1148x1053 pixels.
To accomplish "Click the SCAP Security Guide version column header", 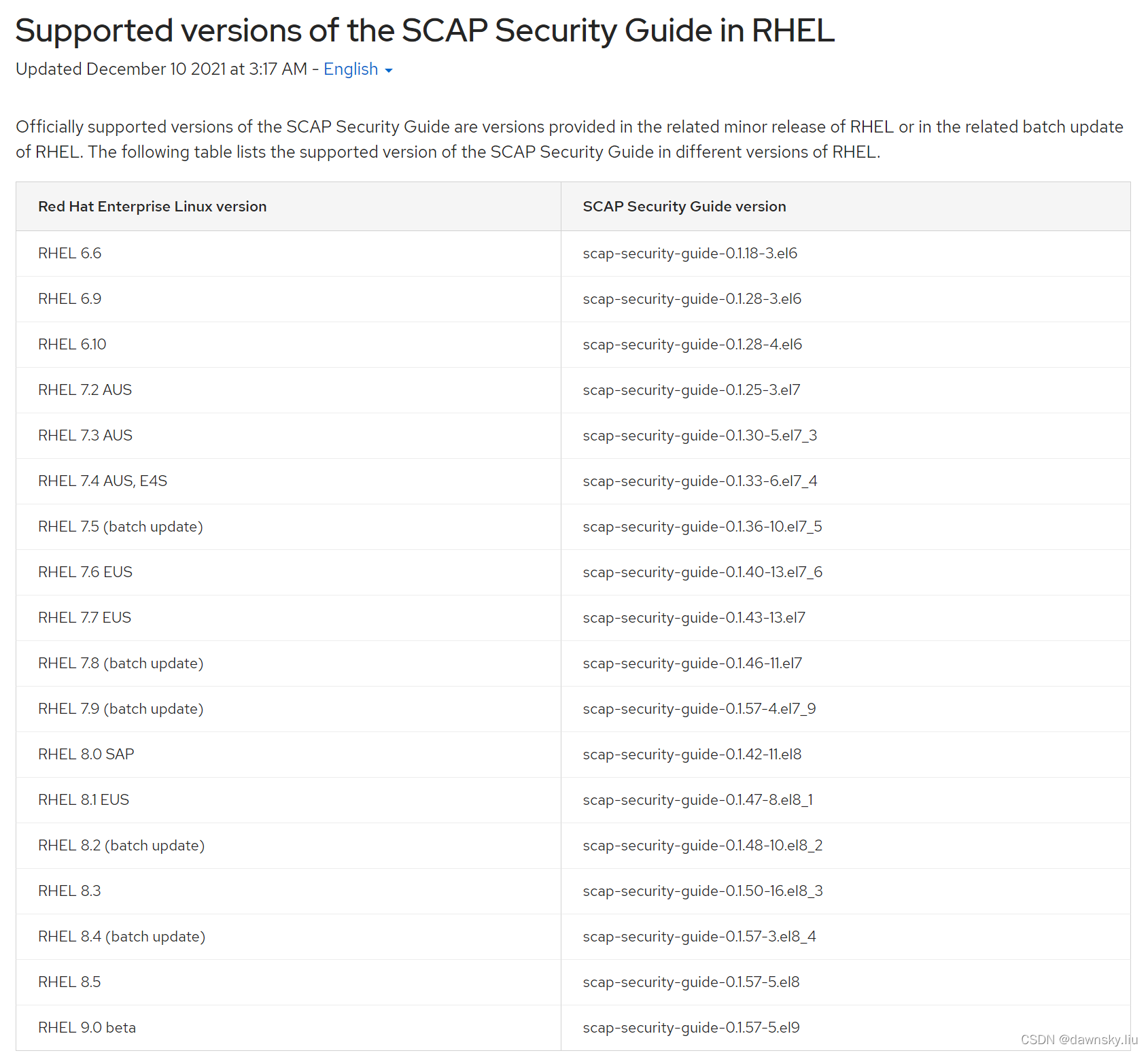I will 684,206.
